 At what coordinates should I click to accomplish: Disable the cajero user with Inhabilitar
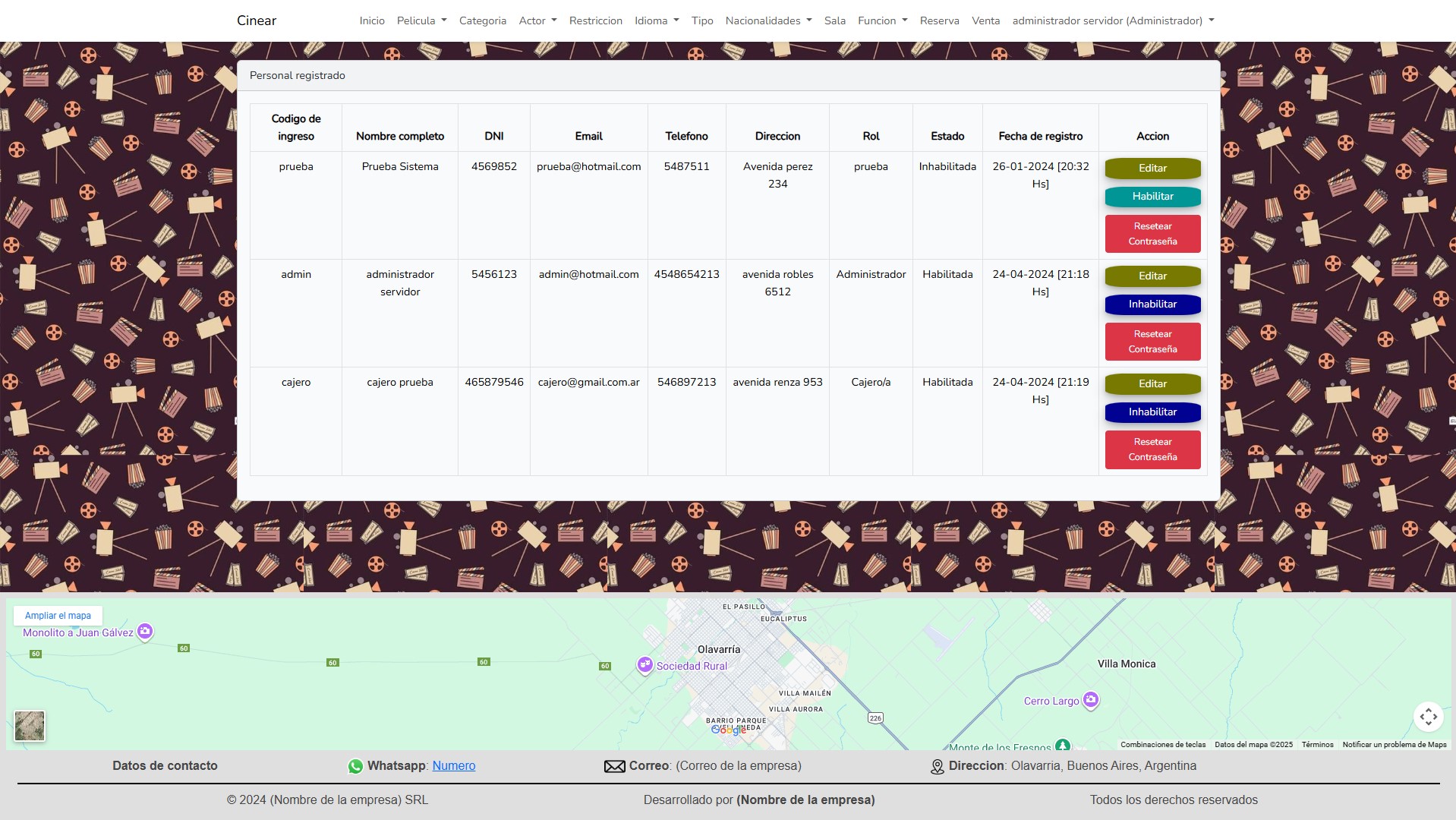click(x=1152, y=412)
